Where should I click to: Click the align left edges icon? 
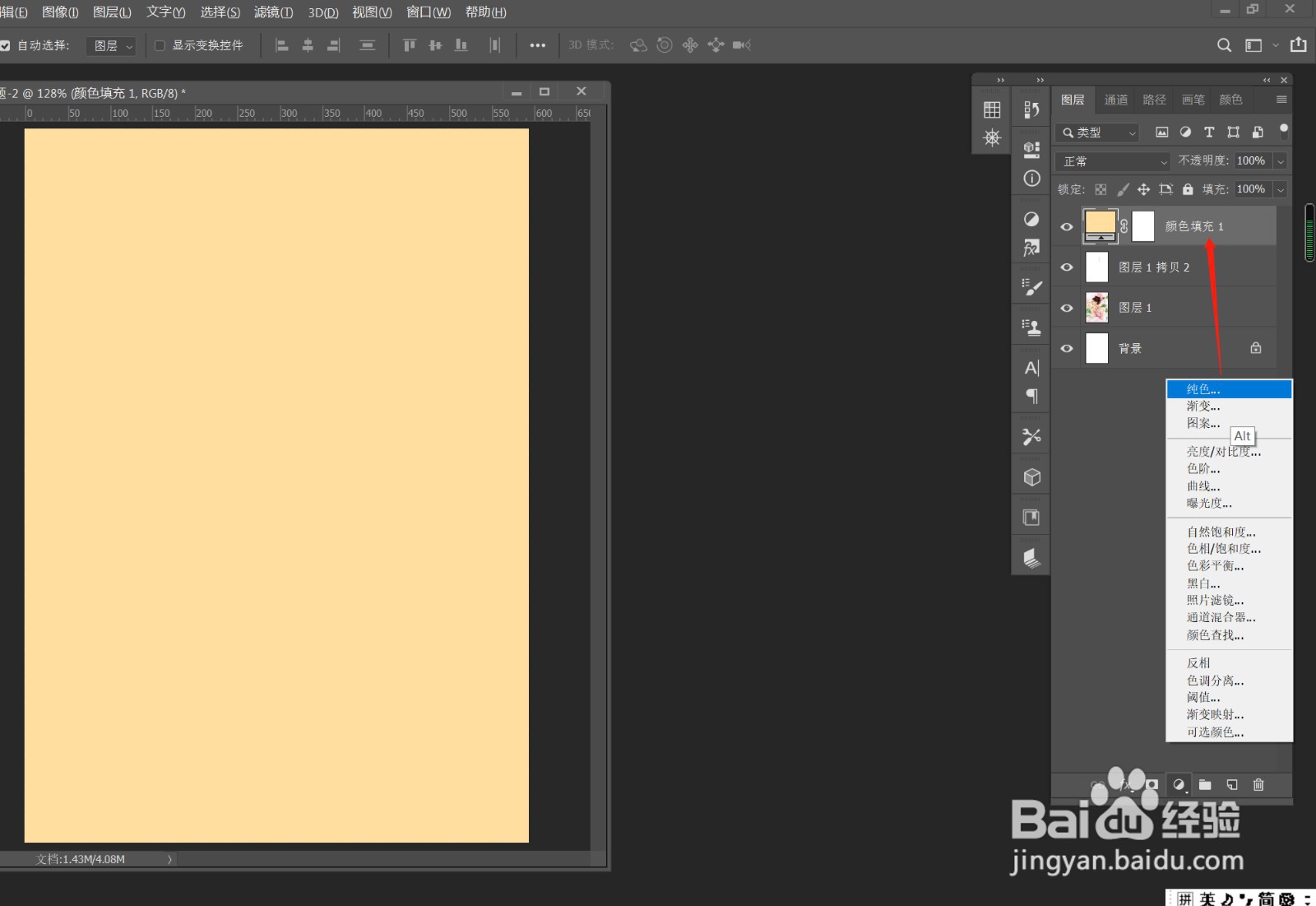coord(282,45)
